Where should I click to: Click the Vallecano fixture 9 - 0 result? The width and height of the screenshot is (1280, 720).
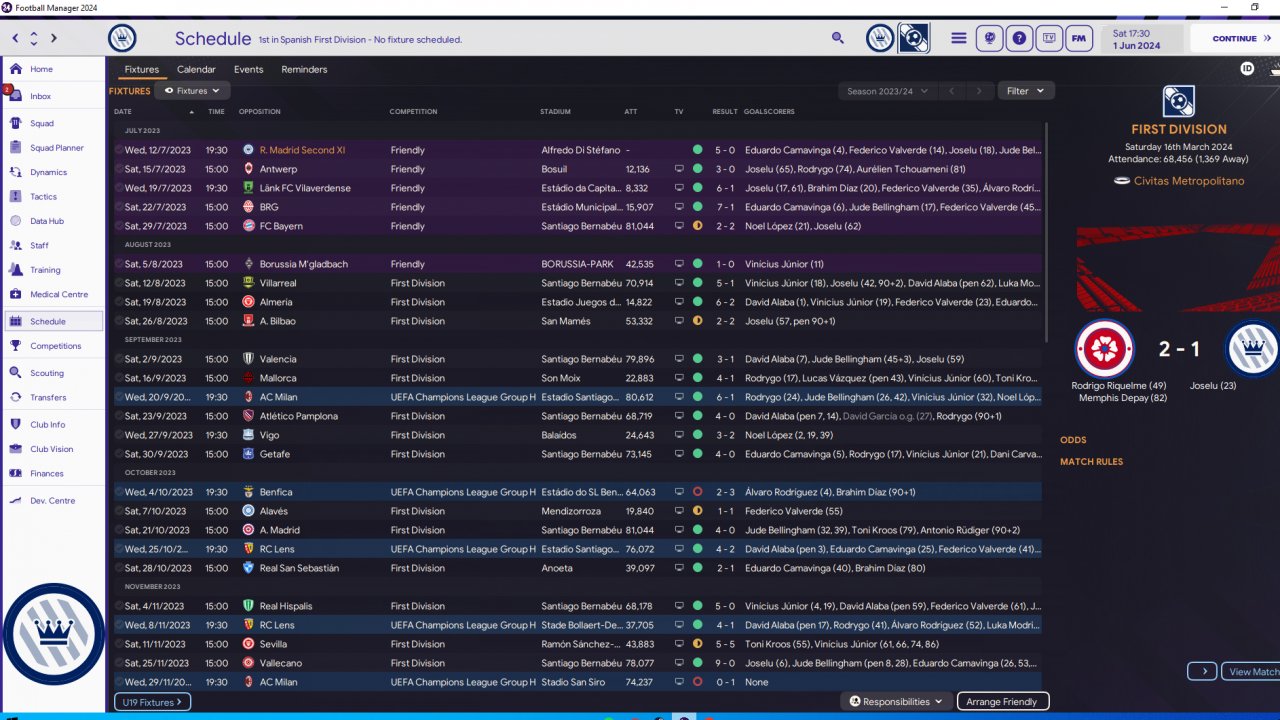724,663
